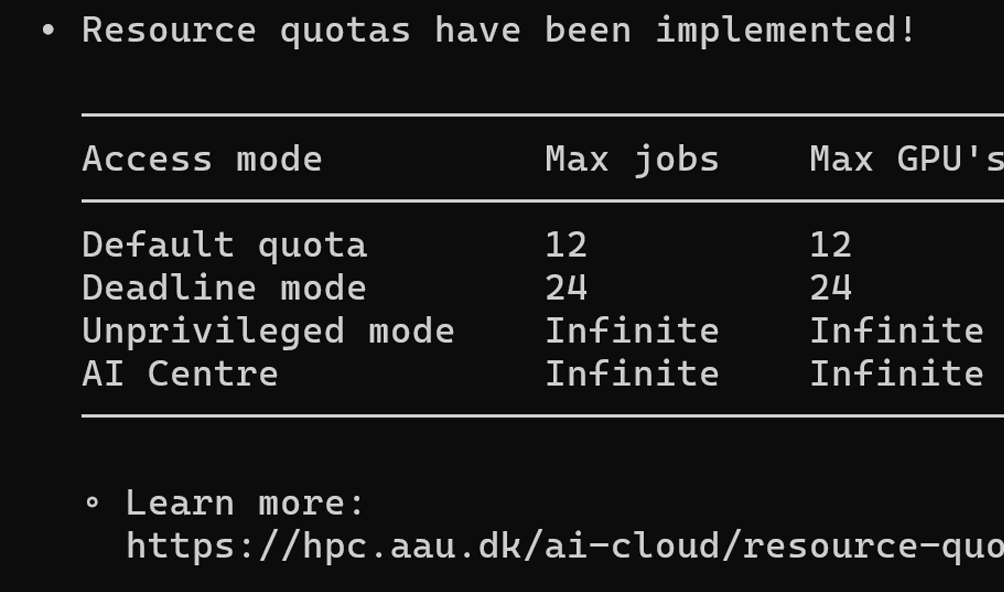Click Max GPU's value 12 for Default quota
1004x592 pixels.
click(831, 245)
